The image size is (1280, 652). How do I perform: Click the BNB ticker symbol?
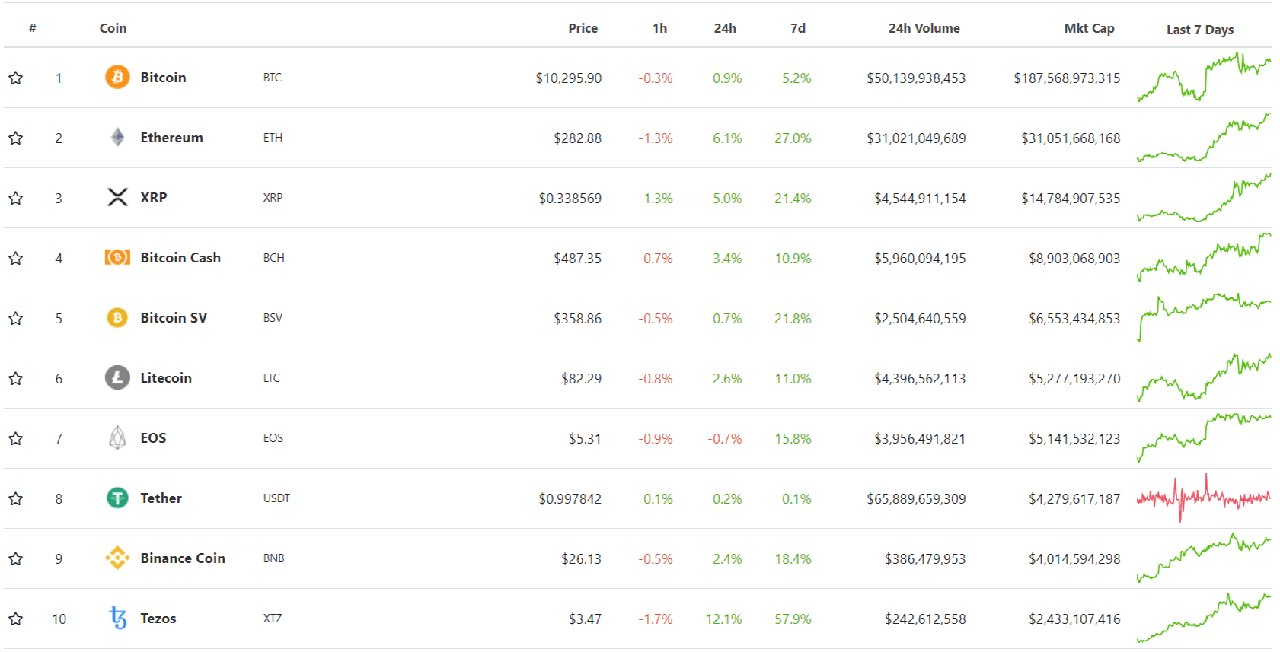click(x=274, y=558)
